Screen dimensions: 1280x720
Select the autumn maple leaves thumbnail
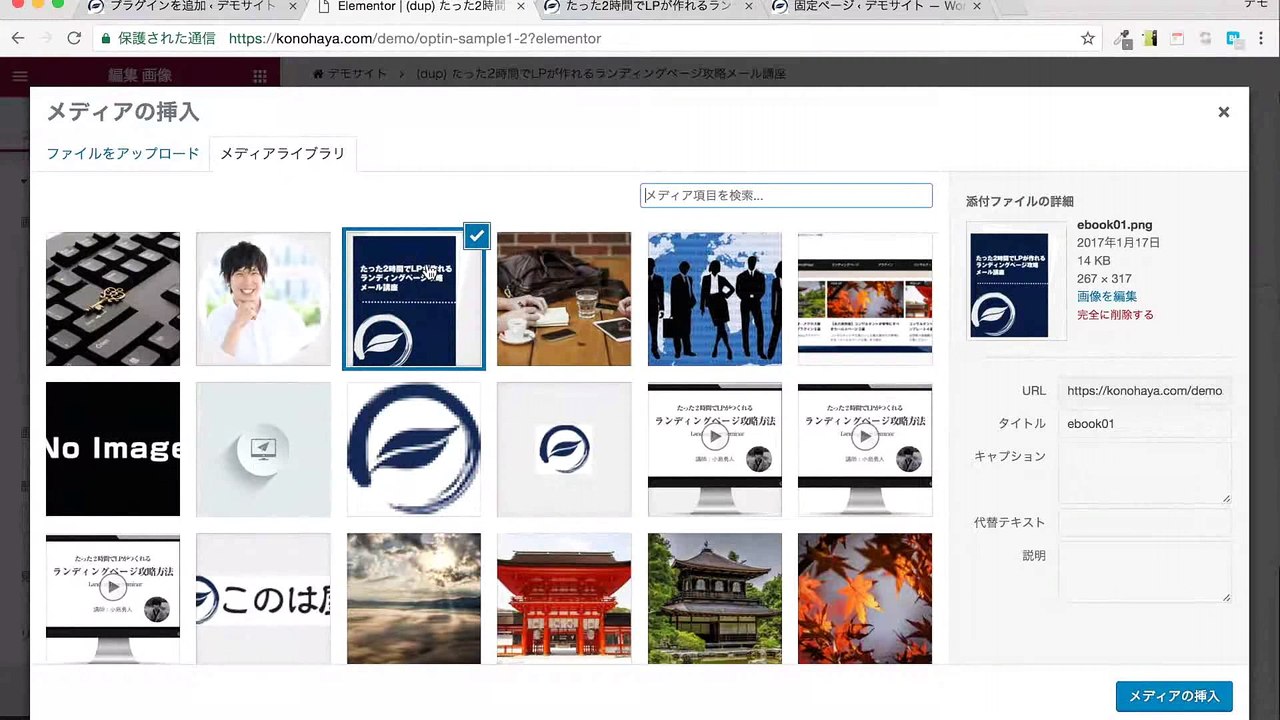click(865, 598)
